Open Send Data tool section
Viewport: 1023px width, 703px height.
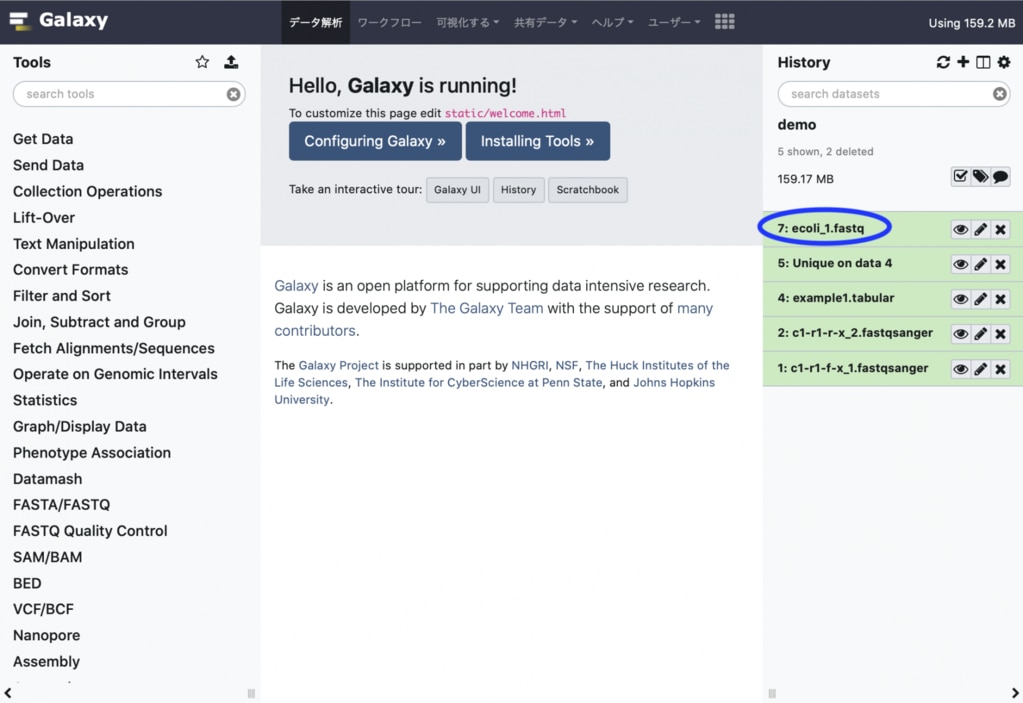tap(48, 165)
